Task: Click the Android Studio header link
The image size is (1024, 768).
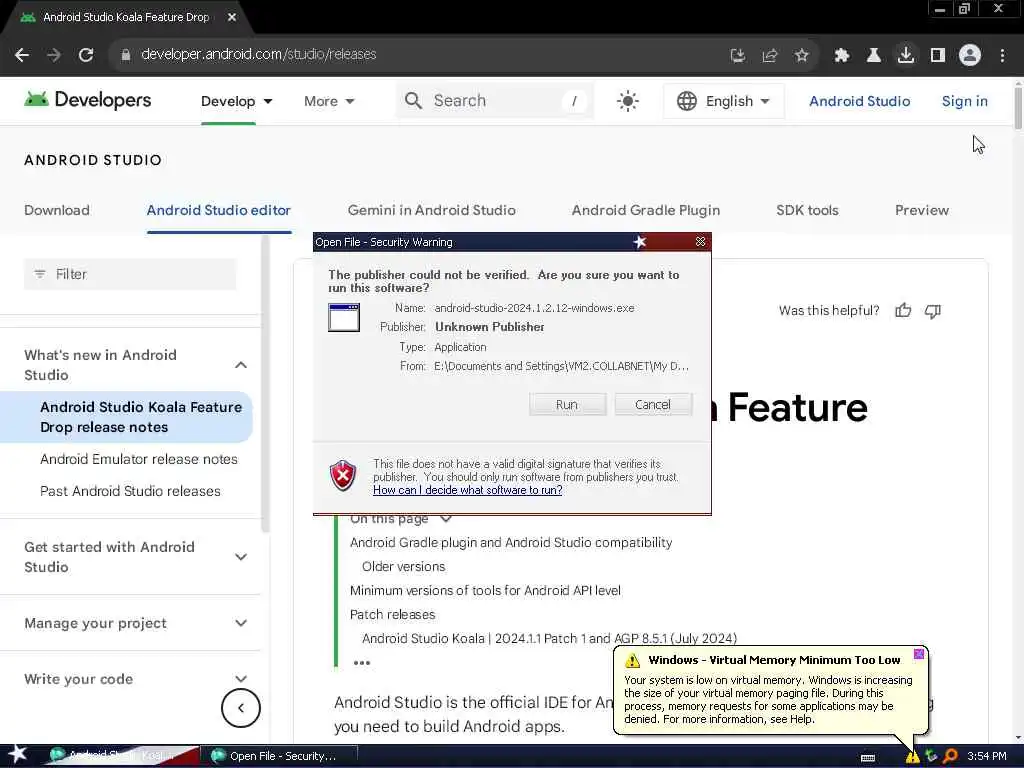Action: click(x=859, y=101)
